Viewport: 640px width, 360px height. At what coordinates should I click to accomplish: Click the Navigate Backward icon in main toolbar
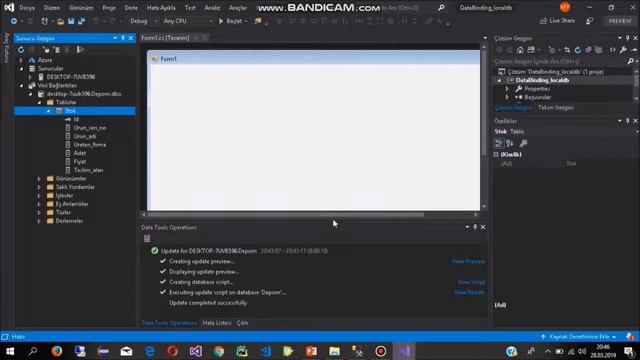[14, 21]
